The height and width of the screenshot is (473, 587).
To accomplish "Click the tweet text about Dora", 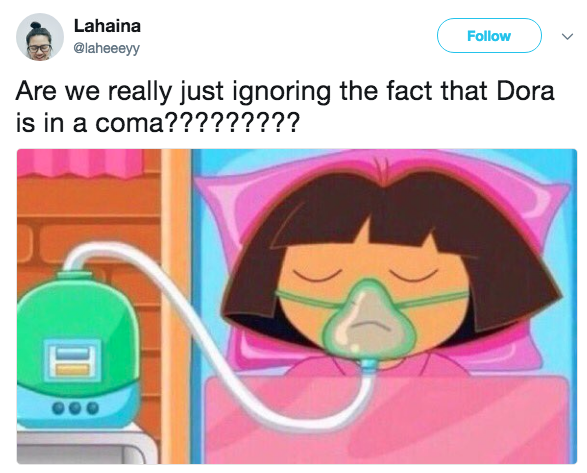I will pyautogui.click(x=285, y=106).
